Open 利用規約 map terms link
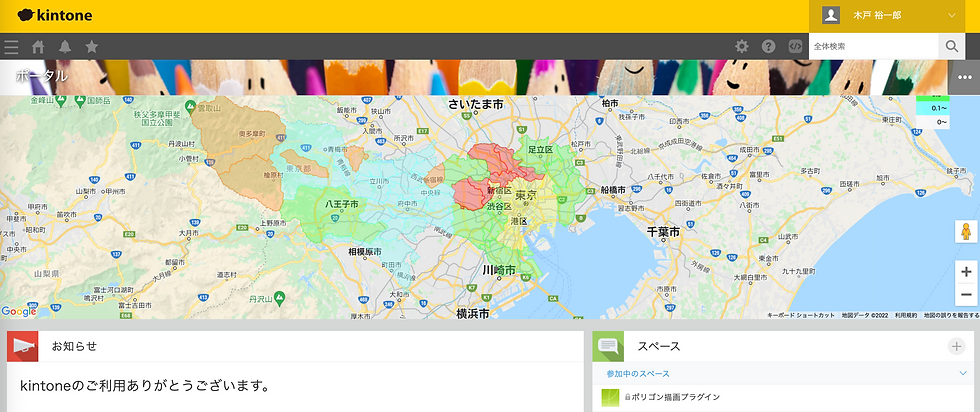This screenshot has height=412, width=980. point(906,315)
